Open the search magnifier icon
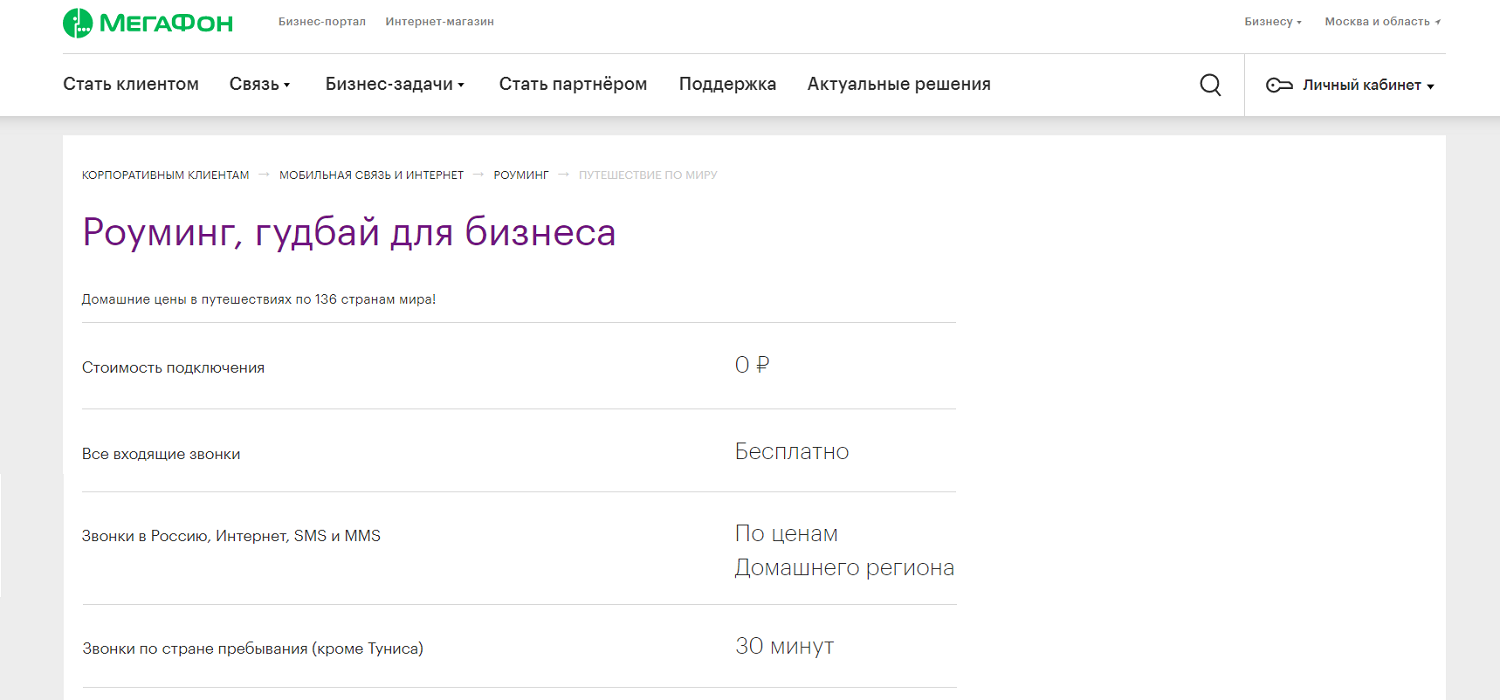This screenshot has width=1500, height=700. pos(1210,85)
